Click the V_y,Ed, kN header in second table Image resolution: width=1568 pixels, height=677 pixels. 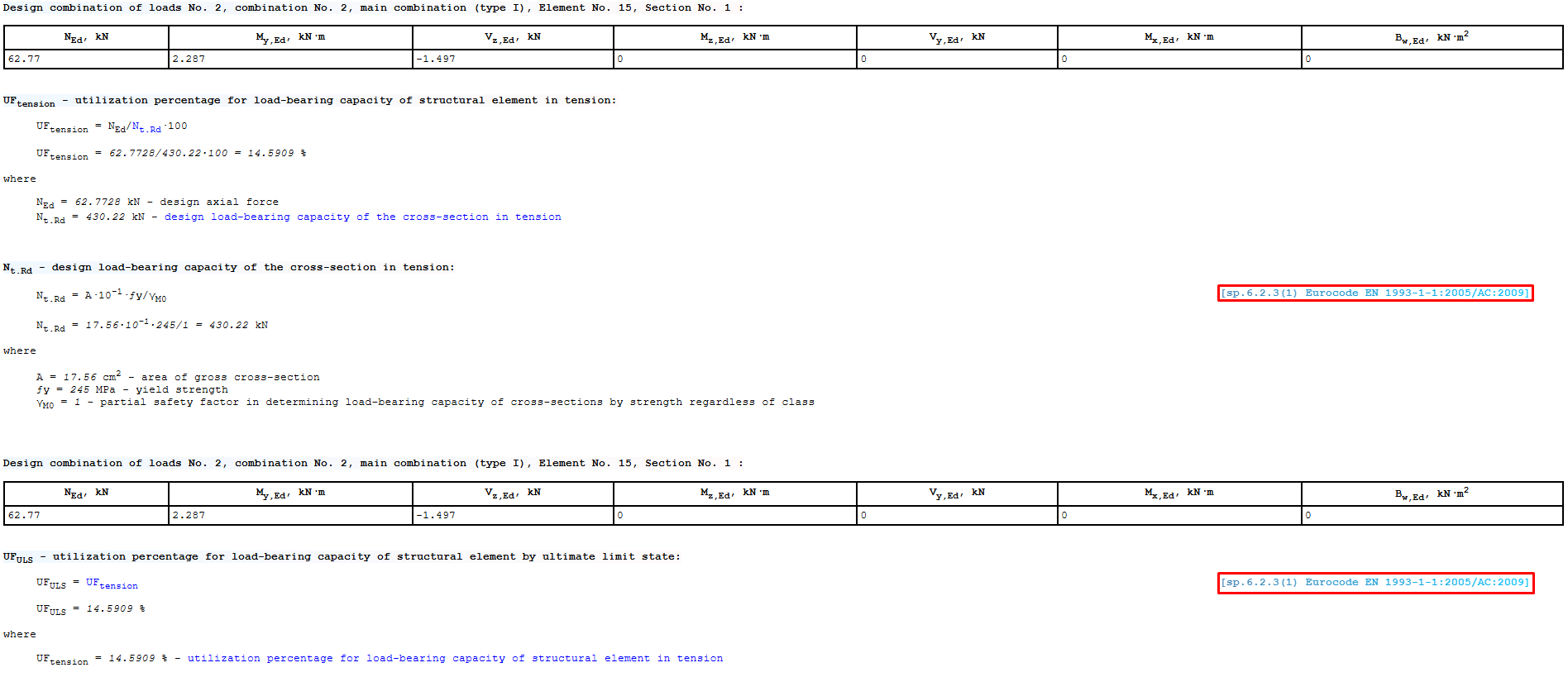tap(957, 493)
